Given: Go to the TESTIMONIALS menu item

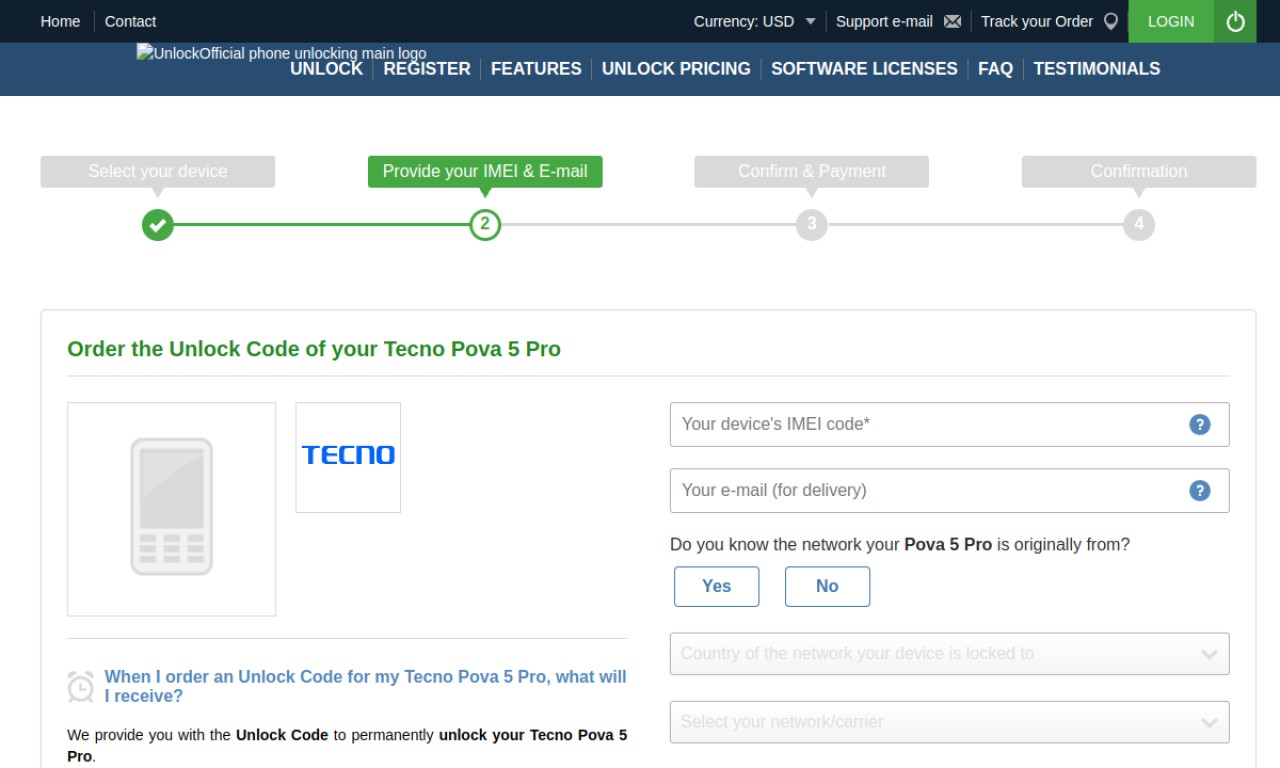Looking at the screenshot, I should [1097, 69].
